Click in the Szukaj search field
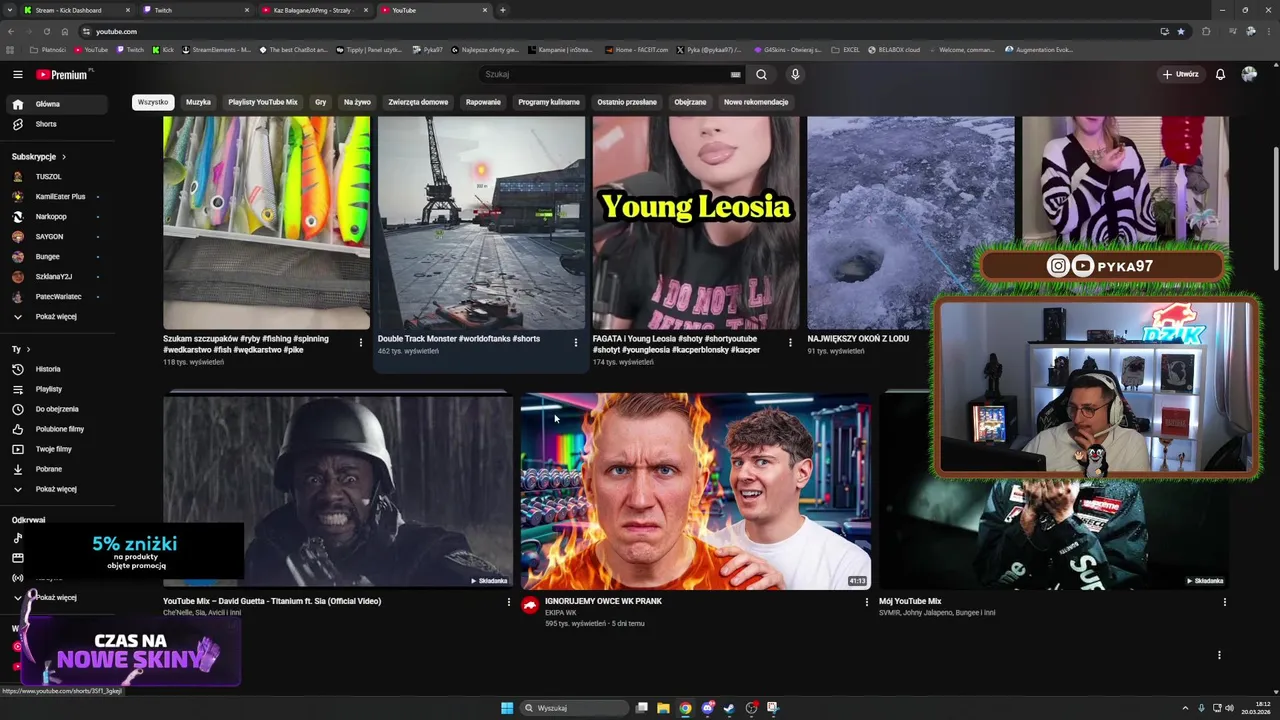 coord(605,74)
